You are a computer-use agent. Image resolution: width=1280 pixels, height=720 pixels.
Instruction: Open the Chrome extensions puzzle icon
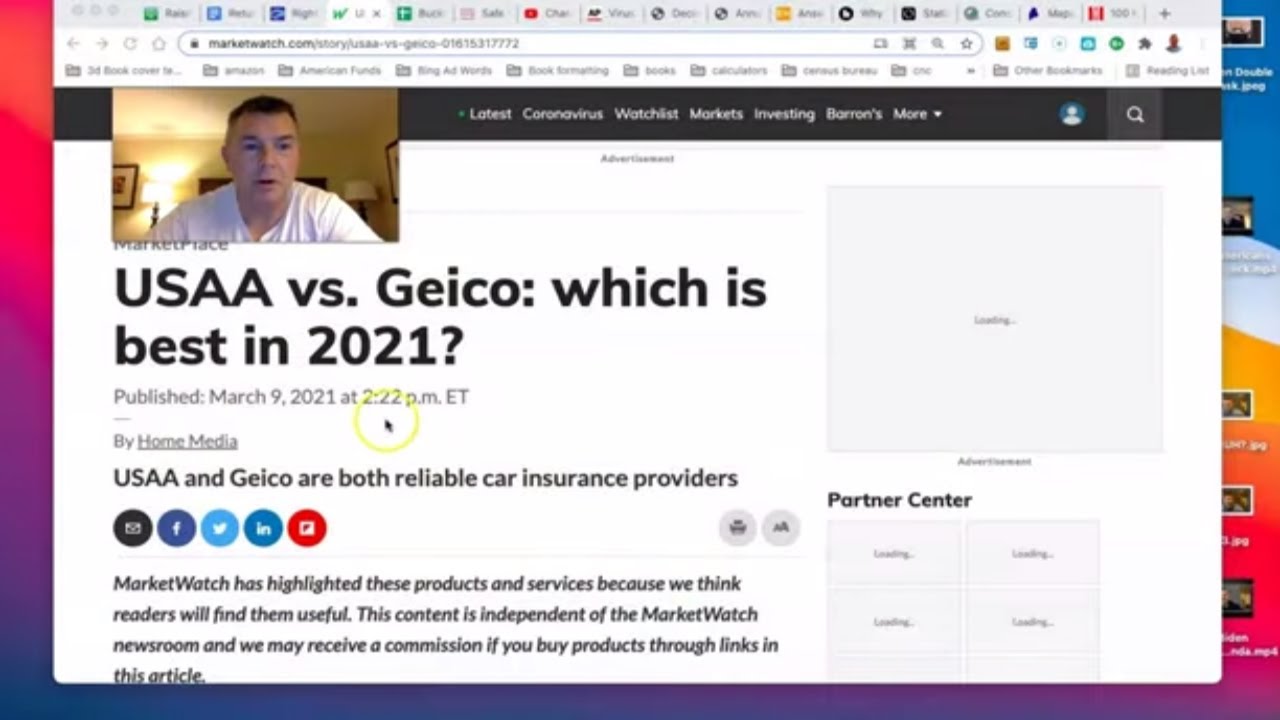[x=1145, y=44]
